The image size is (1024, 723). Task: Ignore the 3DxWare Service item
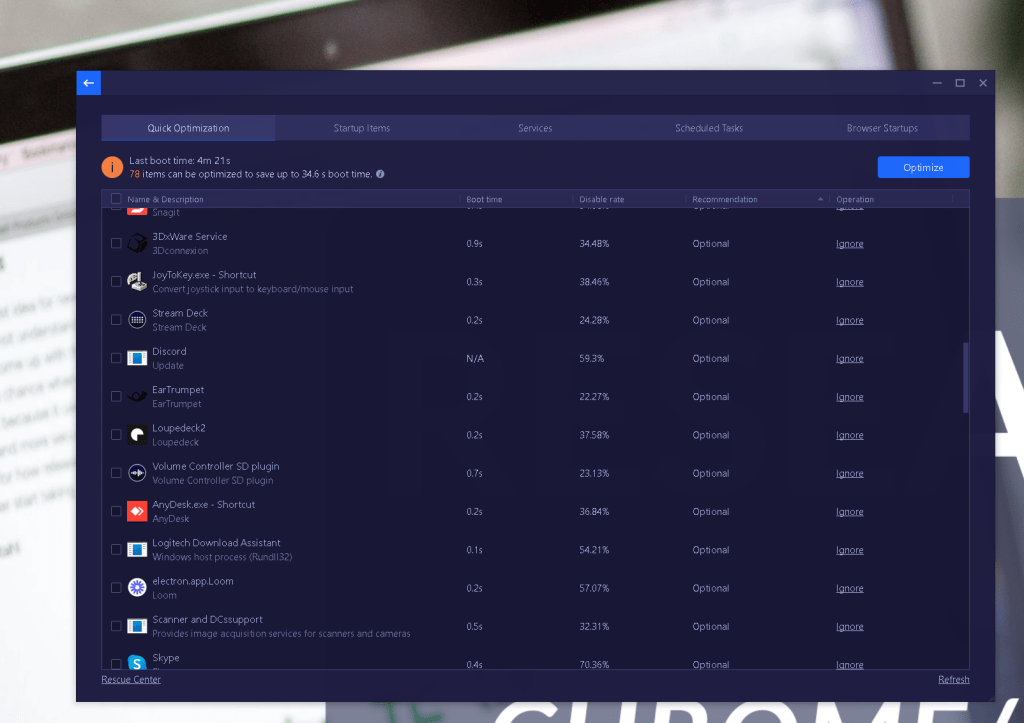click(850, 244)
